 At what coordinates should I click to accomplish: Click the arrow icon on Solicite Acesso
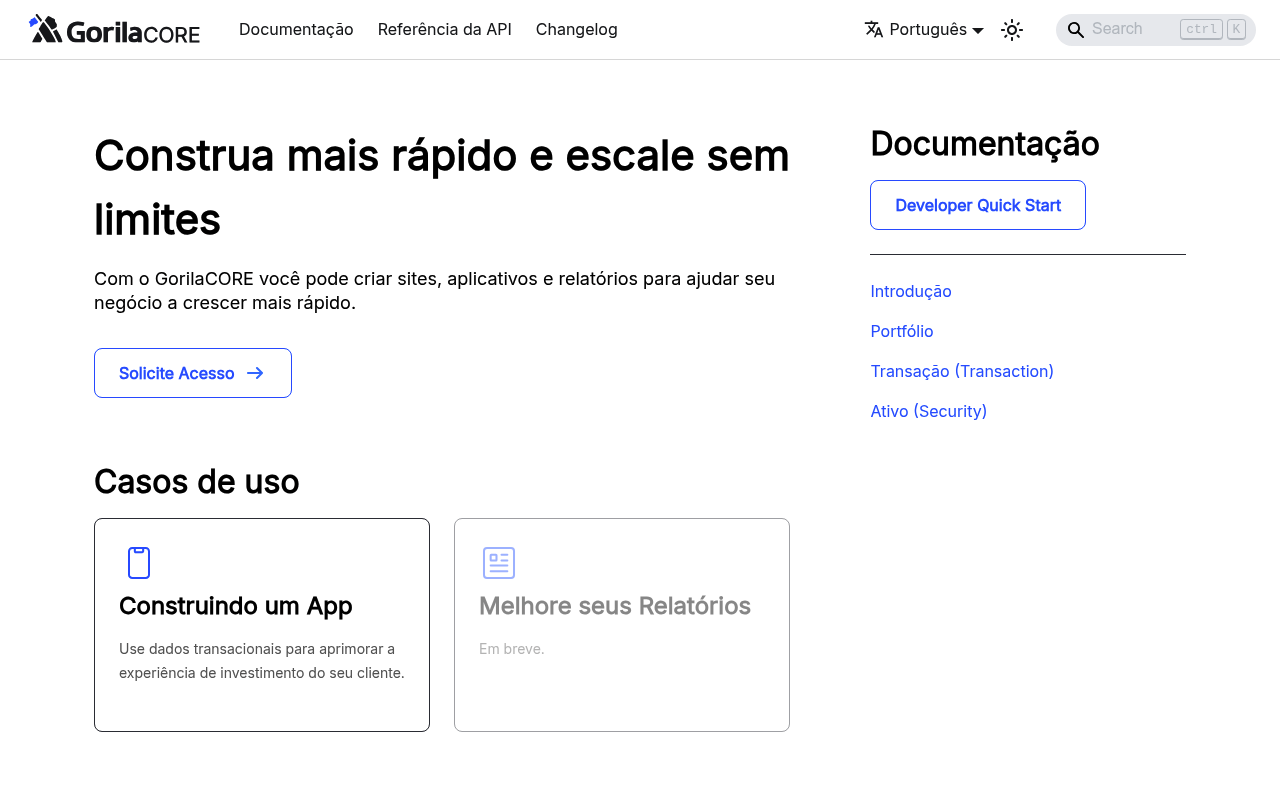tap(255, 373)
